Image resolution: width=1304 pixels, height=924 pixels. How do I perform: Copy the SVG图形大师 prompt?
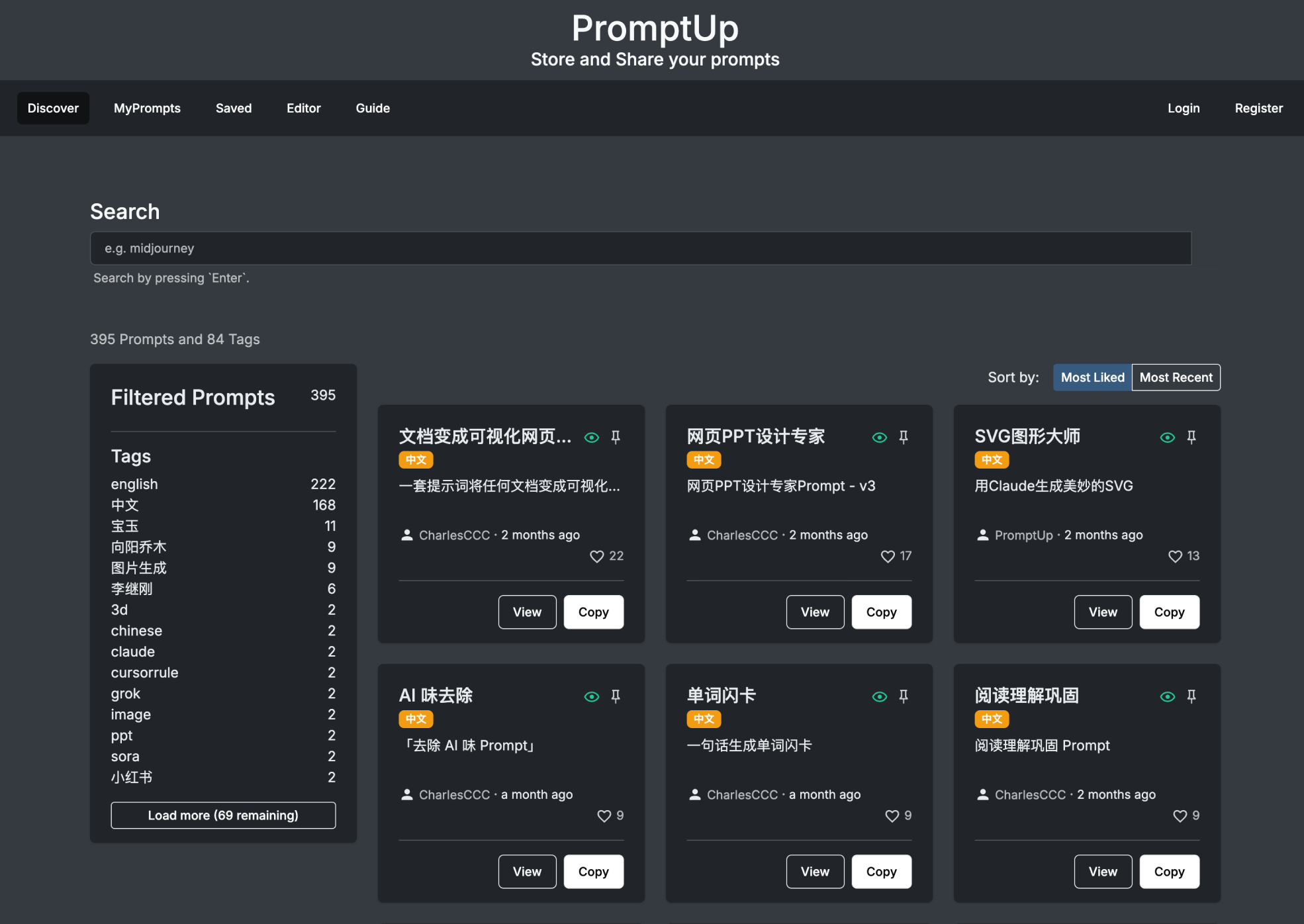1170,612
